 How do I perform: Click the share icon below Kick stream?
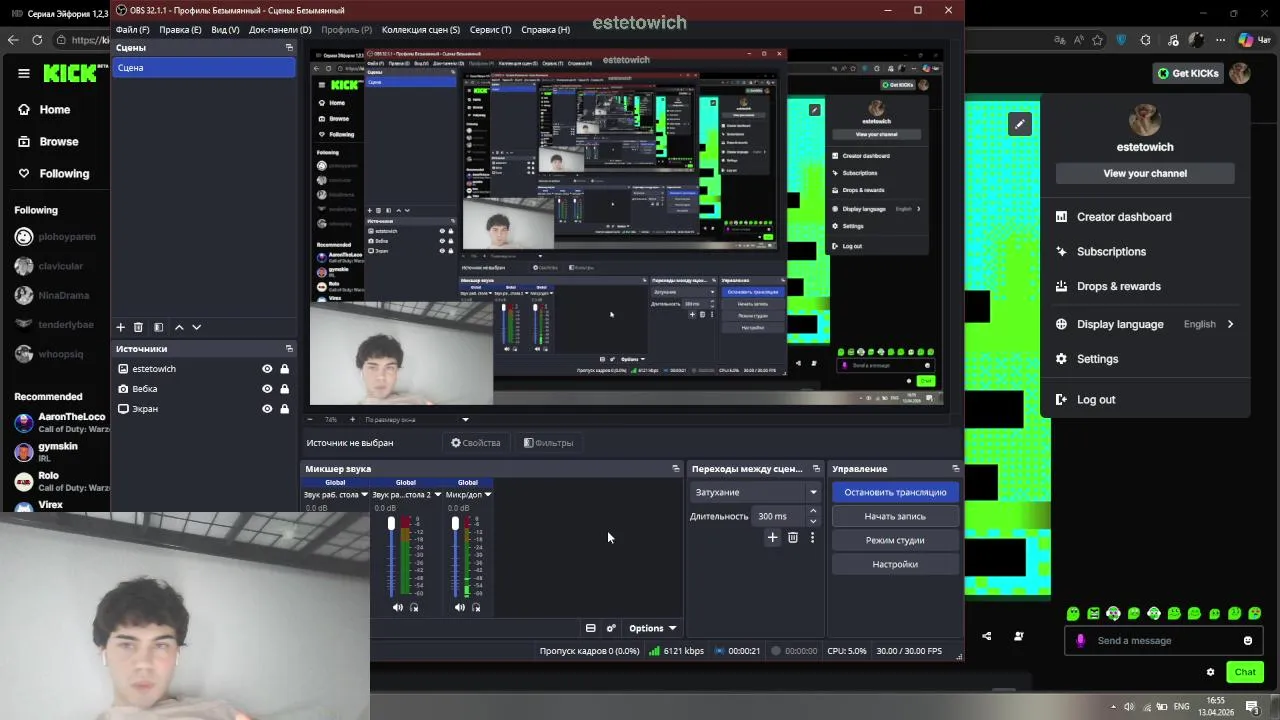[x=987, y=636]
